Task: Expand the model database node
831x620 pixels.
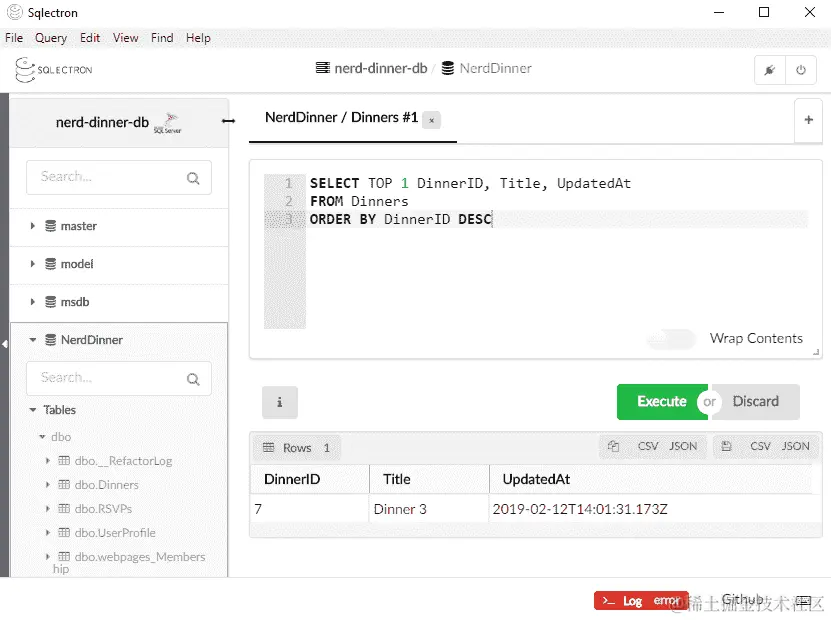Action: click(x=33, y=264)
